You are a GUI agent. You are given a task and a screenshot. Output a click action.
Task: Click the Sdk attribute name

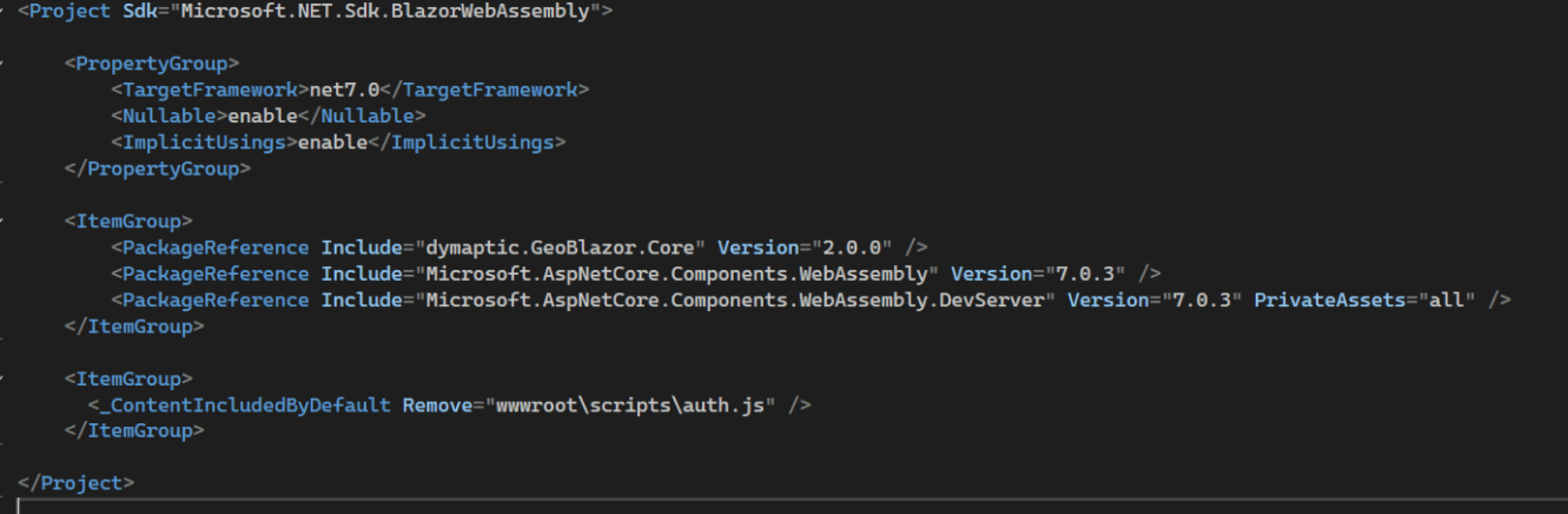(140, 12)
